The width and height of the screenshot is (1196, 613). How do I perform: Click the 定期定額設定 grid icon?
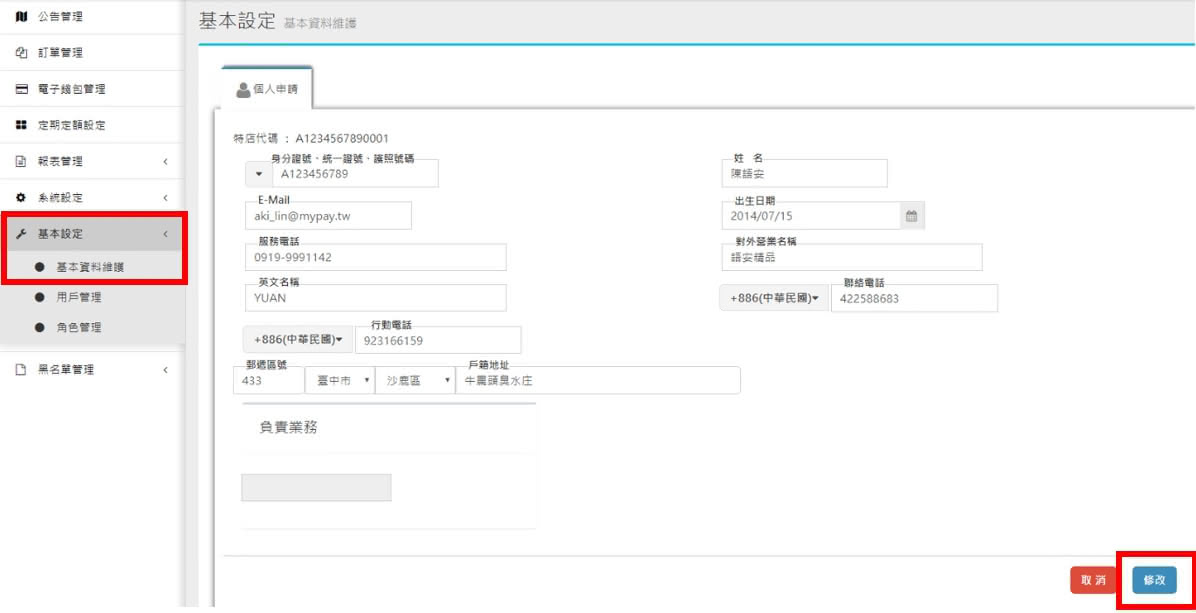20,125
